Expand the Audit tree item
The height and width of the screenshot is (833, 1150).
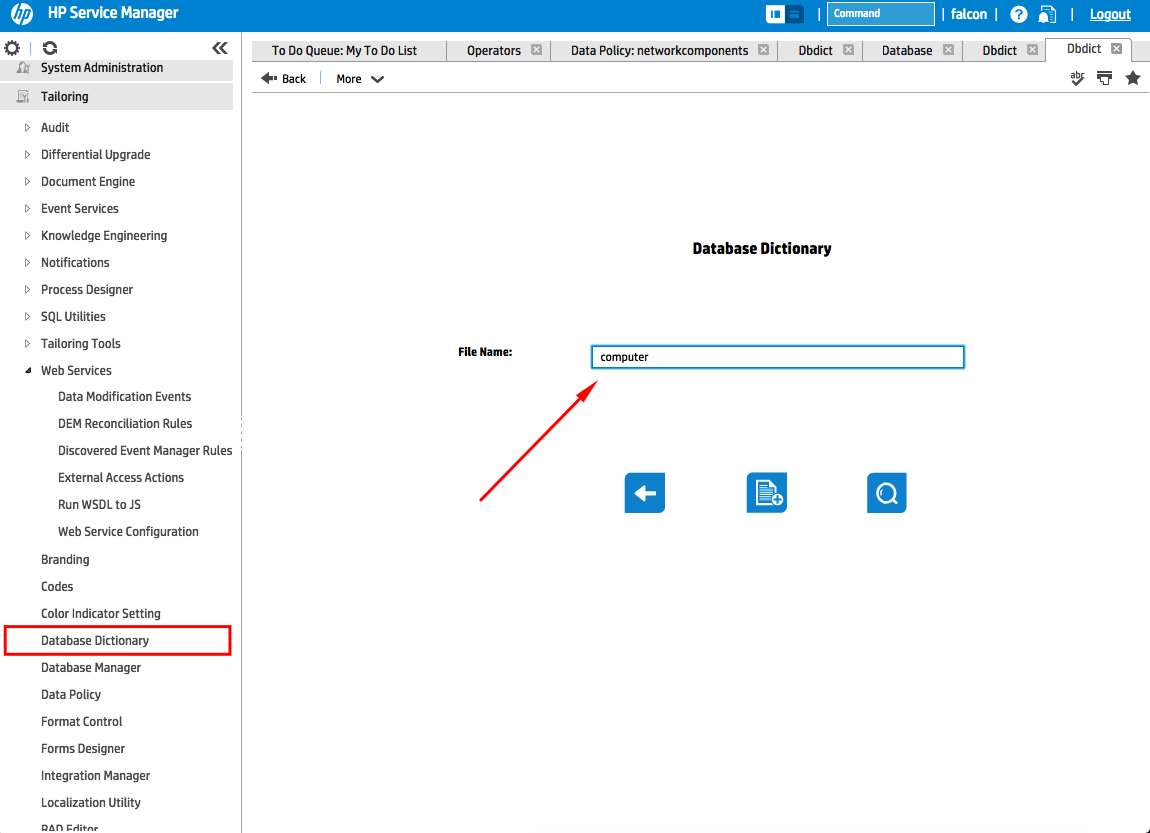26,127
